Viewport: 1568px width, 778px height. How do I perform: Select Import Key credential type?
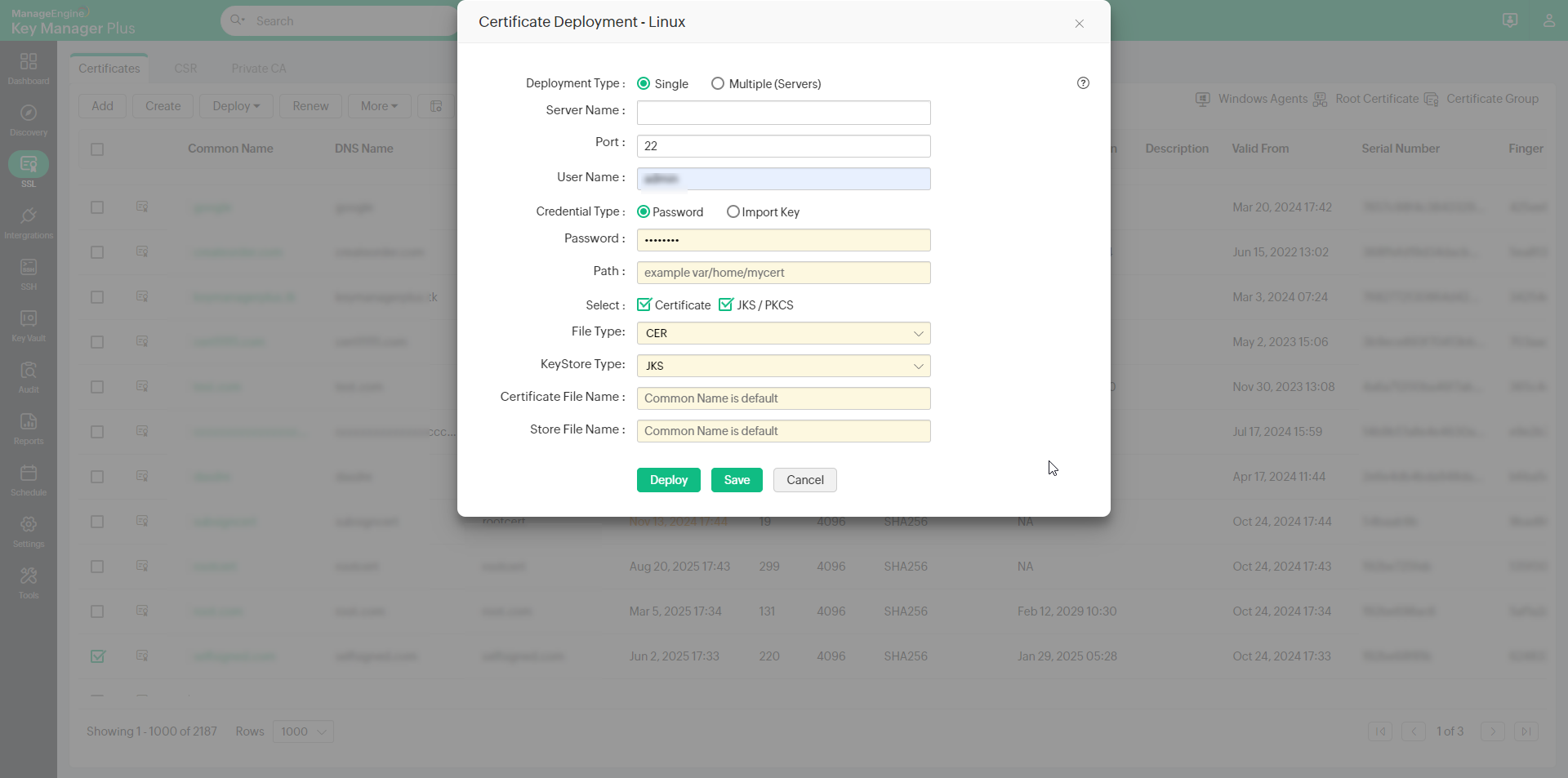[733, 211]
